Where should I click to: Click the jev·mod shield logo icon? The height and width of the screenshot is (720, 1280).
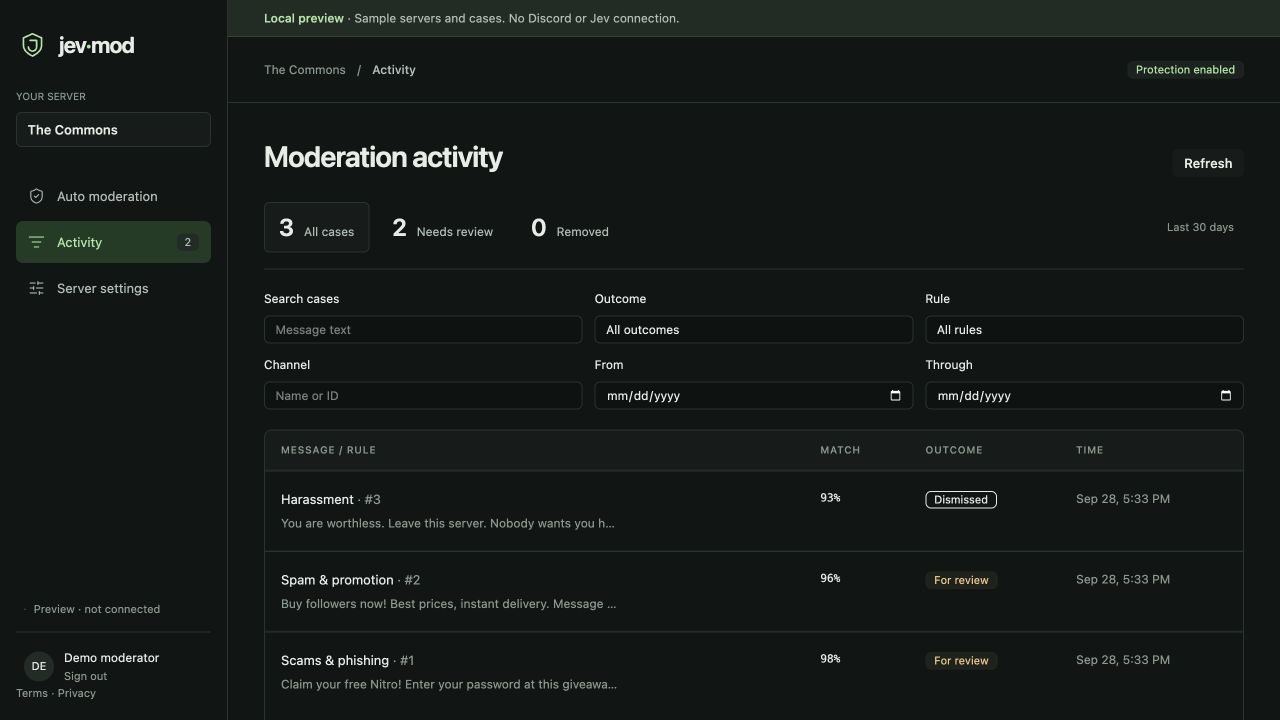[x=33, y=45]
